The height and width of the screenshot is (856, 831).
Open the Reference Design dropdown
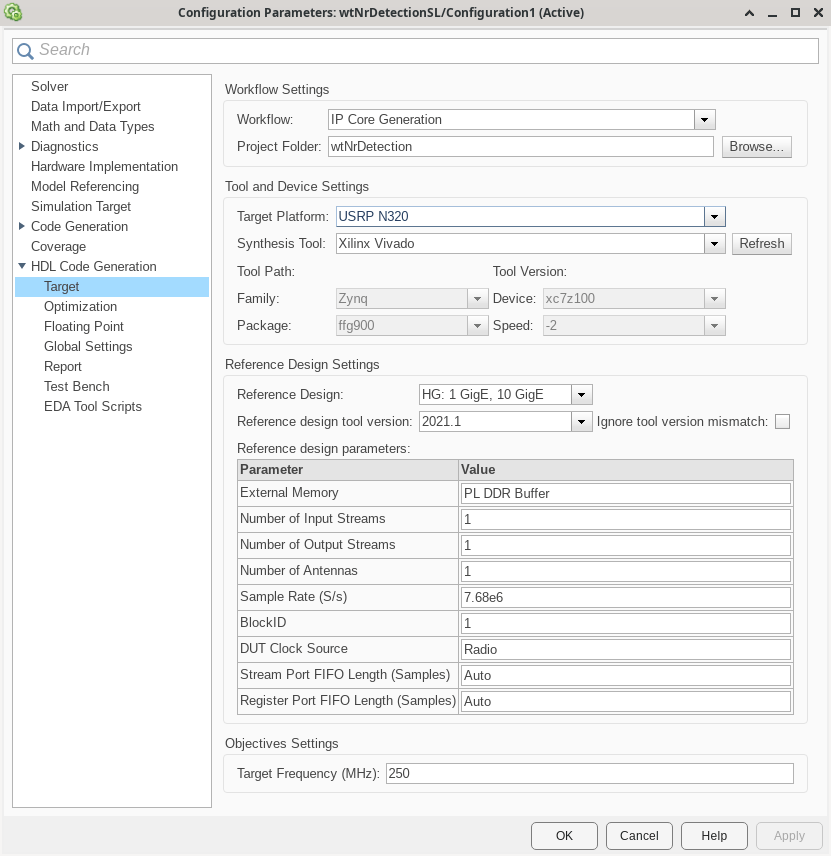point(581,395)
